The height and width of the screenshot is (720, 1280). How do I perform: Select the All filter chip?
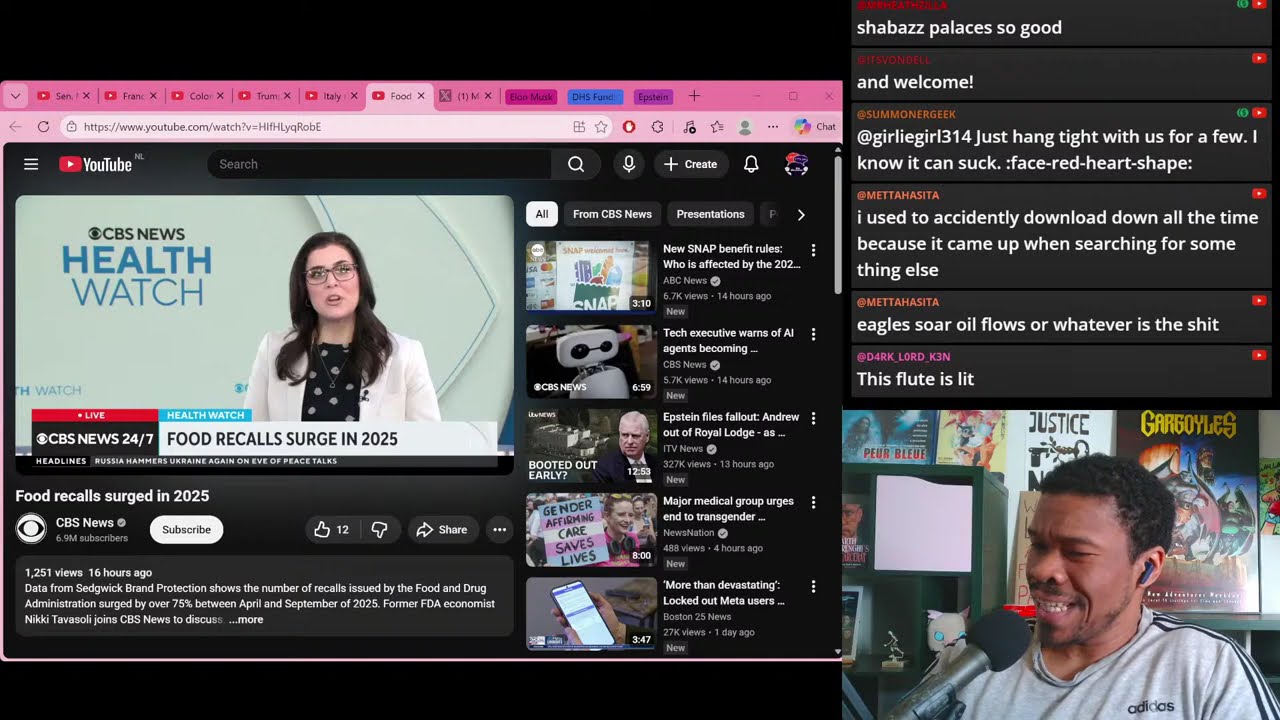coord(542,214)
